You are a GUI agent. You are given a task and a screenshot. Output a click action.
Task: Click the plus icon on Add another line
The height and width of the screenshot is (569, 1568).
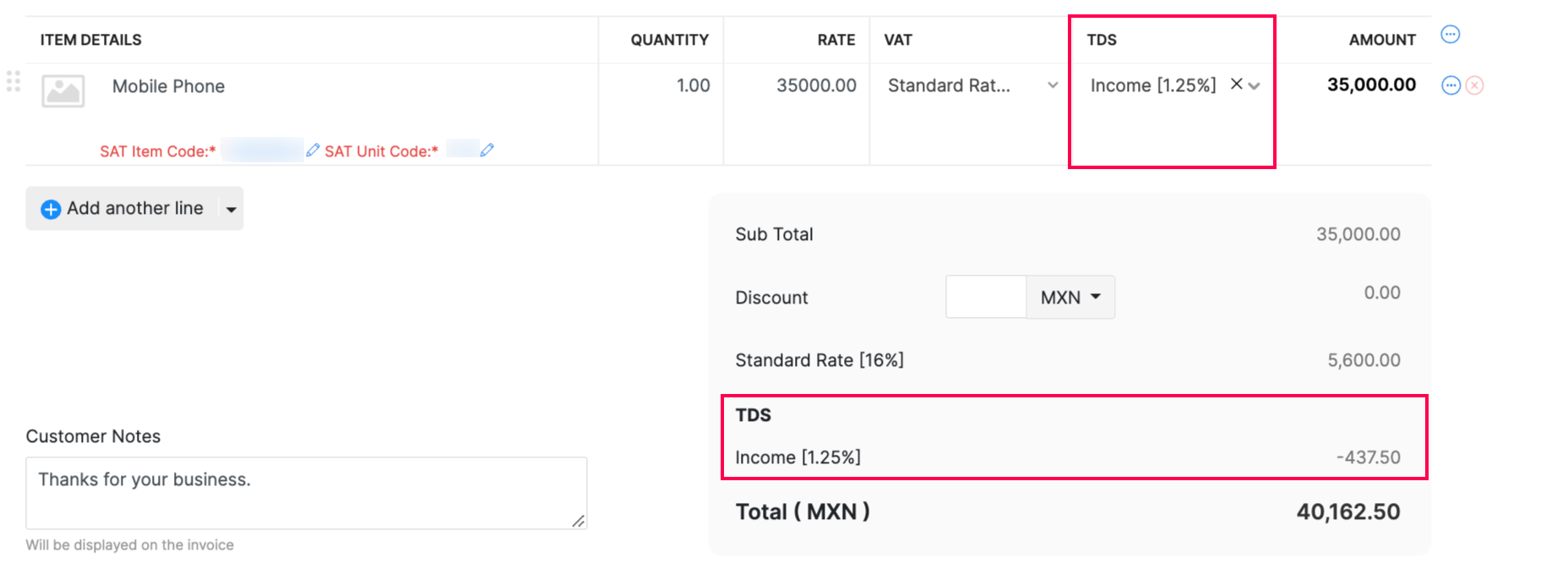click(x=51, y=208)
